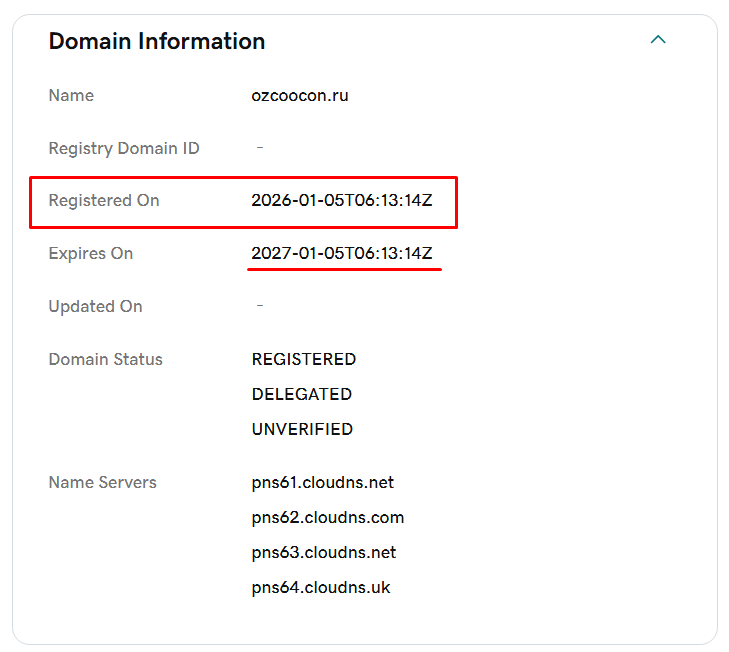
Task: Select name server pns62.cloudns.com
Action: point(328,518)
